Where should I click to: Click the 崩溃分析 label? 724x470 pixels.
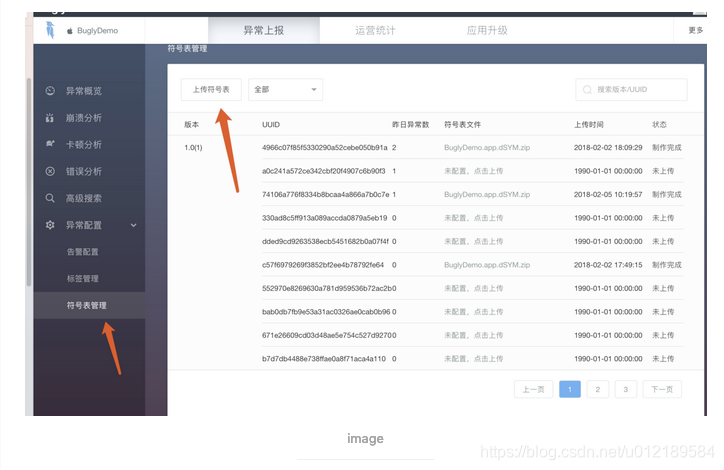click(x=84, y=118)
